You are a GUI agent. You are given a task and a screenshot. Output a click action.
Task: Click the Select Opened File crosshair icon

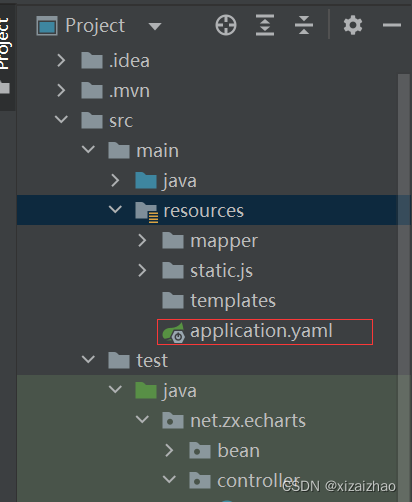pos(226,25)
